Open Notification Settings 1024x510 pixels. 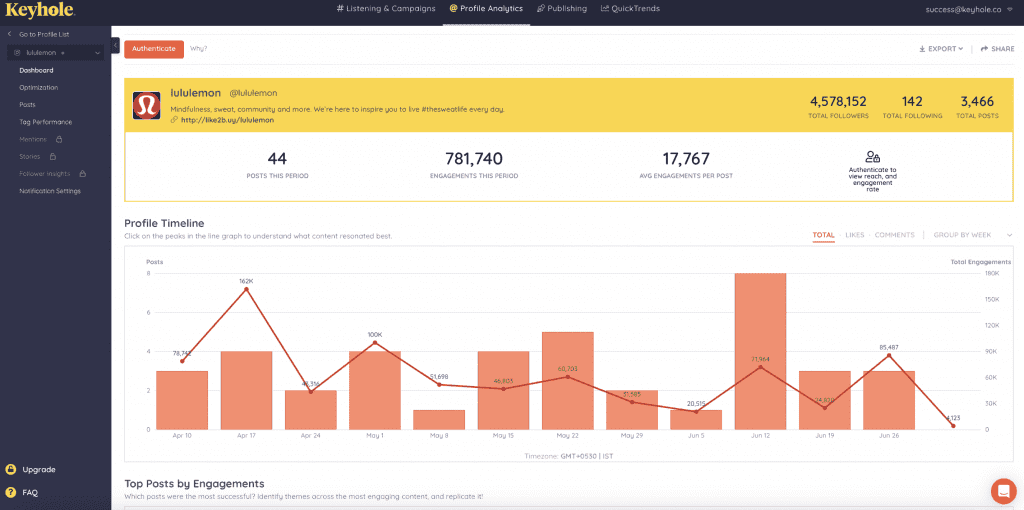tap(50, 191)
